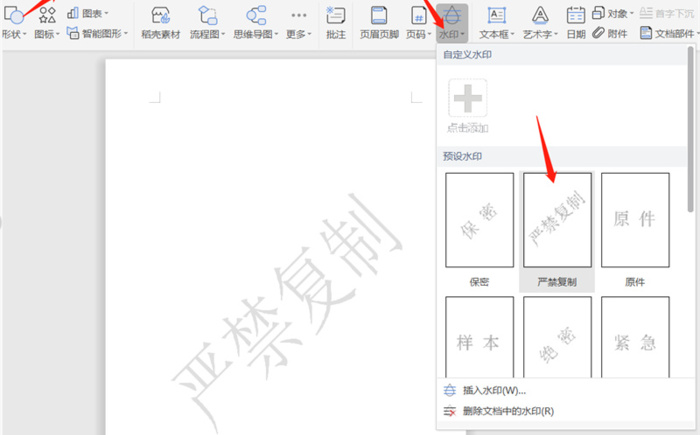This screenshot has width=700, height=435.
Task: Insert a Mind Map (思维导图)
Action: tap(256, 23)
